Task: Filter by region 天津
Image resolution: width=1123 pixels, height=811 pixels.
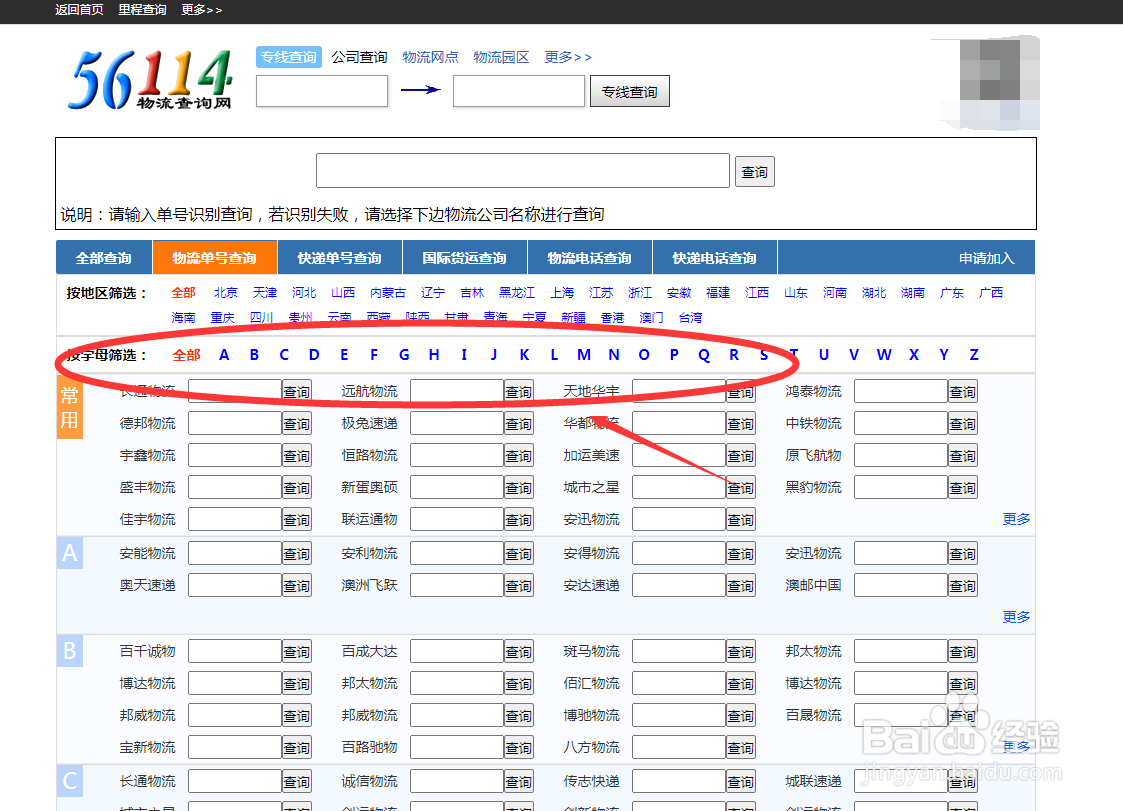Action: tap(265, 292)
